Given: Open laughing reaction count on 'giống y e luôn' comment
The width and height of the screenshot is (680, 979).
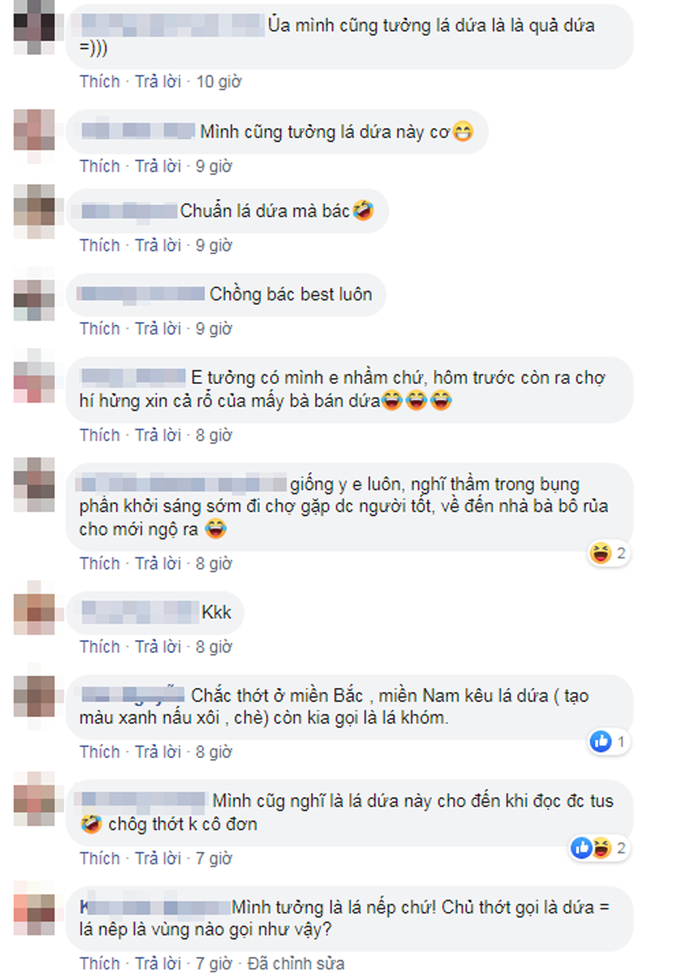Looking at the screenshot, I should tap(608, 553).
